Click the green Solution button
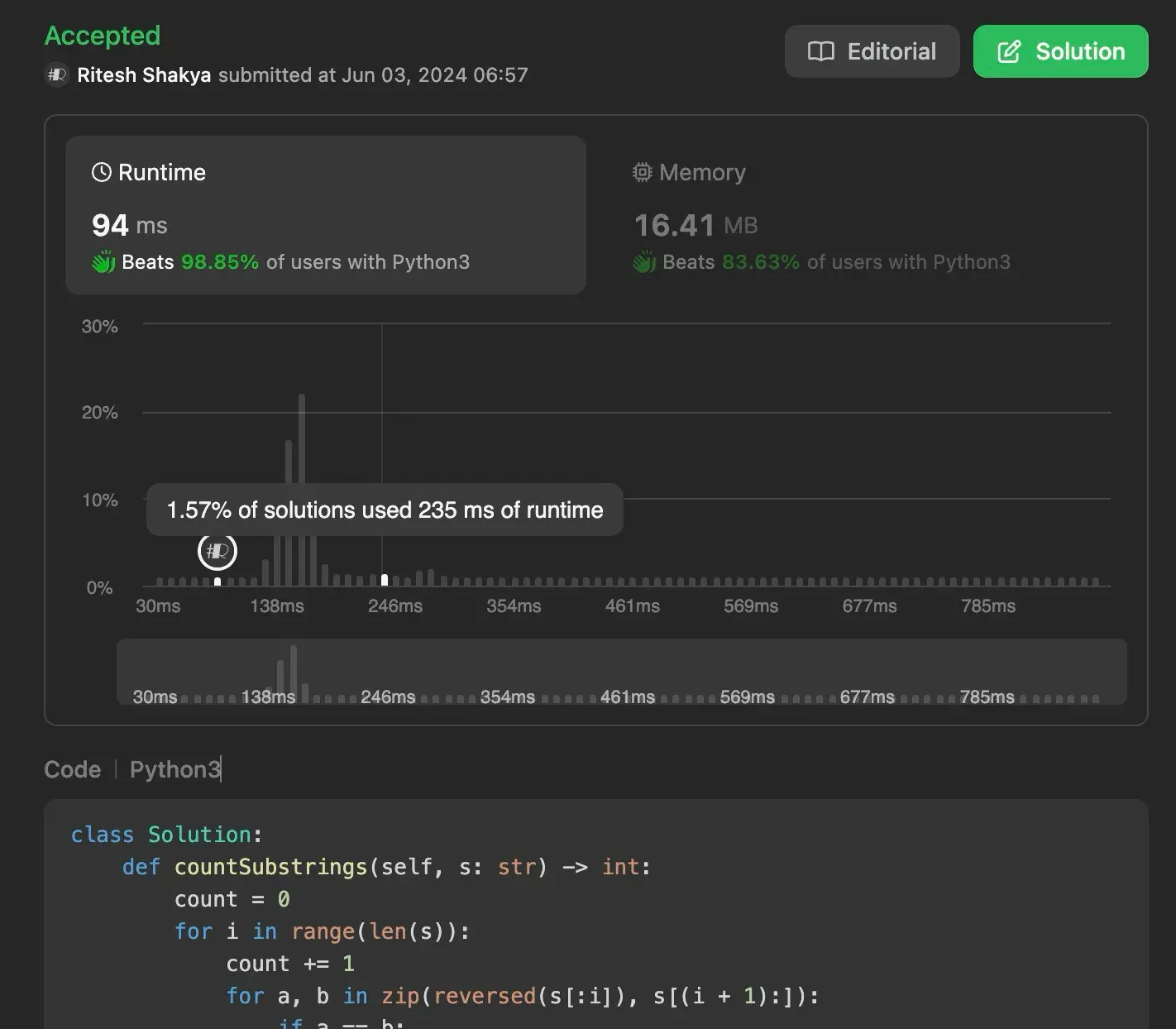 click(x=1061, y=50)
